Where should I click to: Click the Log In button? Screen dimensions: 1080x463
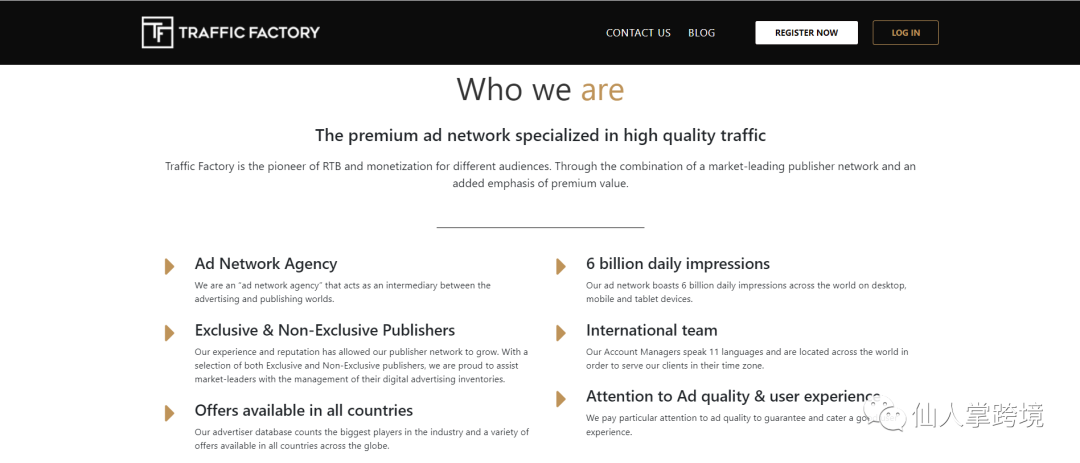pyautogui.click(x=905, y=32)
